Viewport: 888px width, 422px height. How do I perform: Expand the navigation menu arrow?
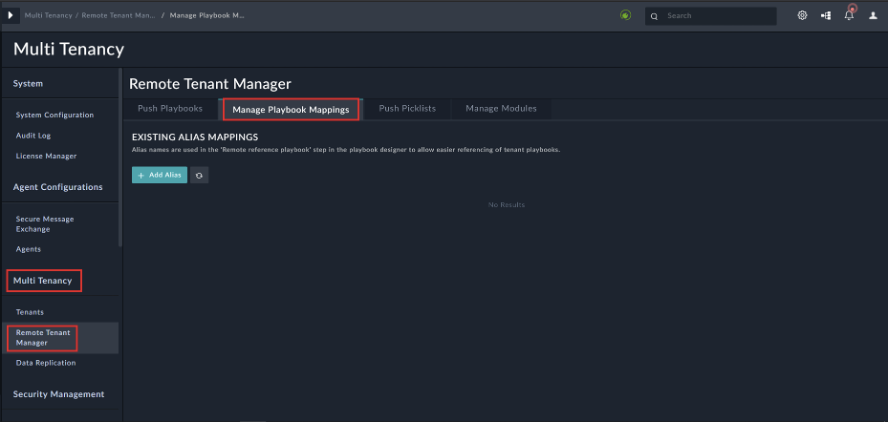point(11,16)
